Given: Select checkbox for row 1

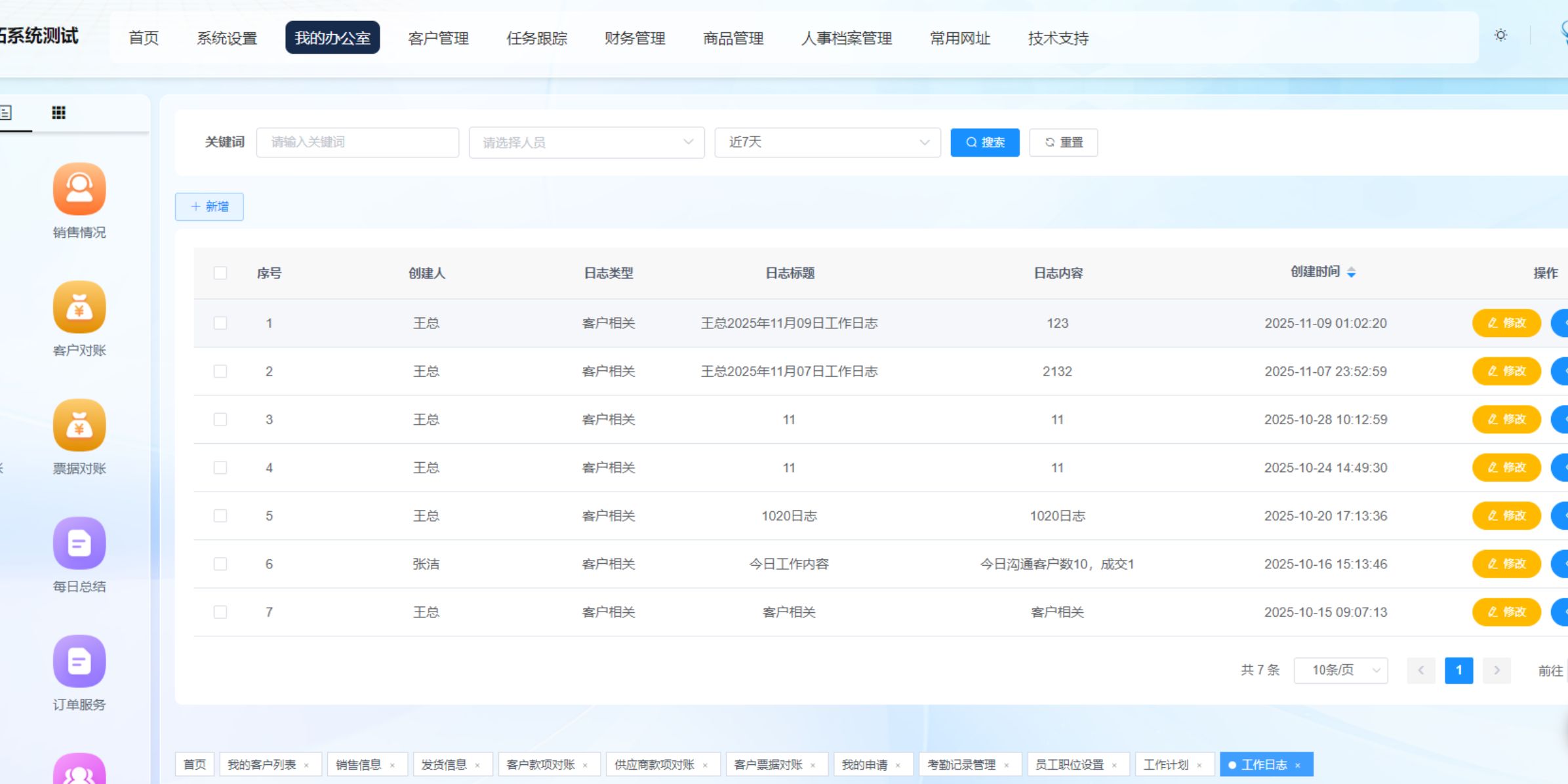Looking at the screenshot, I should 220,323.
